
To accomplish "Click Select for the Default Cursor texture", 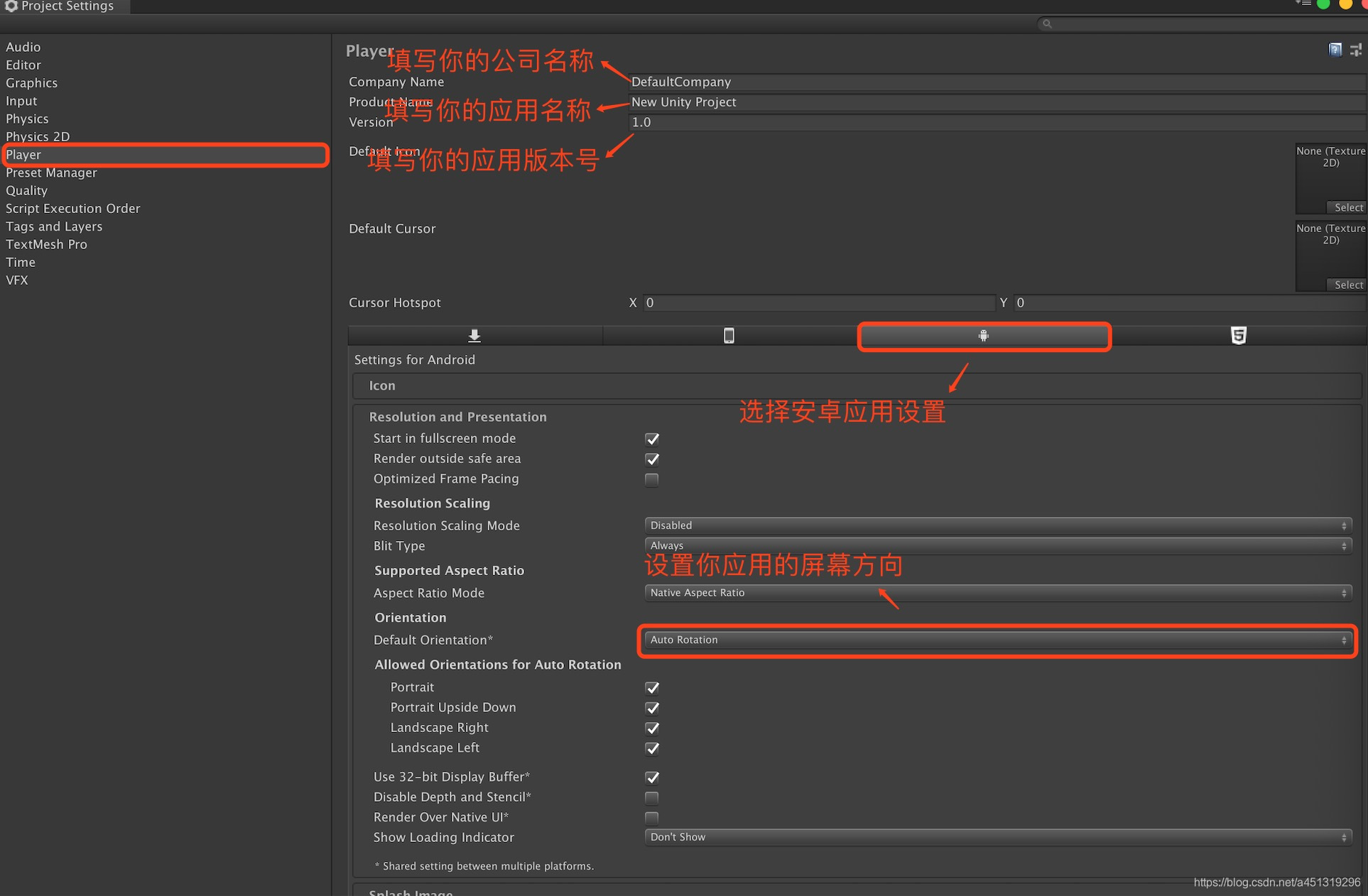I will point(1347,284).
